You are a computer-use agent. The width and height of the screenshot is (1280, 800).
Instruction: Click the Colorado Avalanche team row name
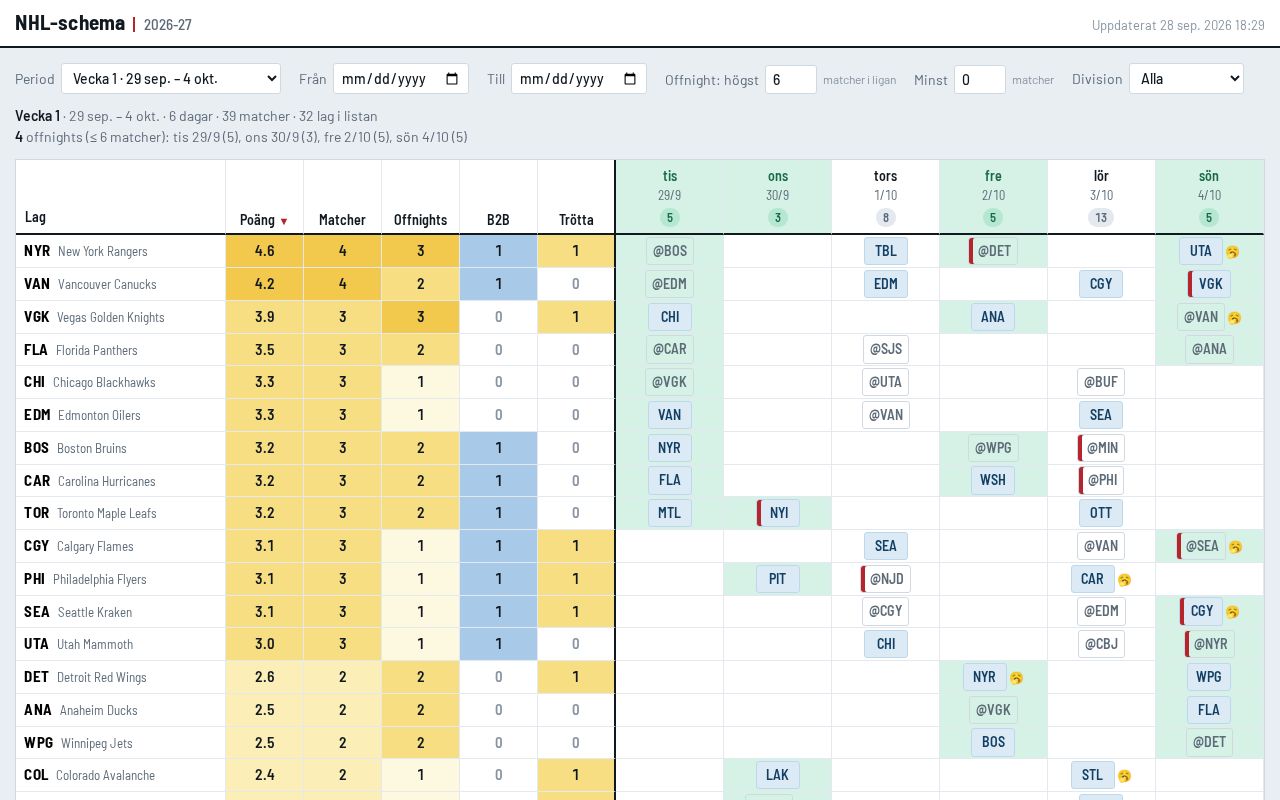105,775
